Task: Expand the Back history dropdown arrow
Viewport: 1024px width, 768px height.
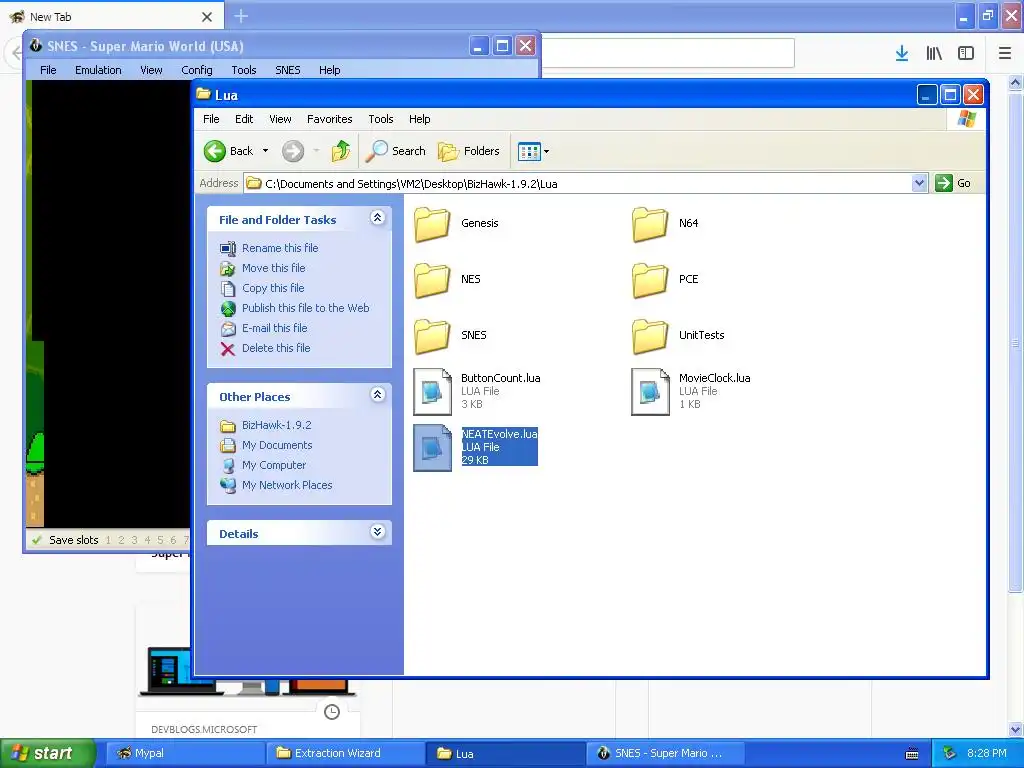Action: (265, 151)
